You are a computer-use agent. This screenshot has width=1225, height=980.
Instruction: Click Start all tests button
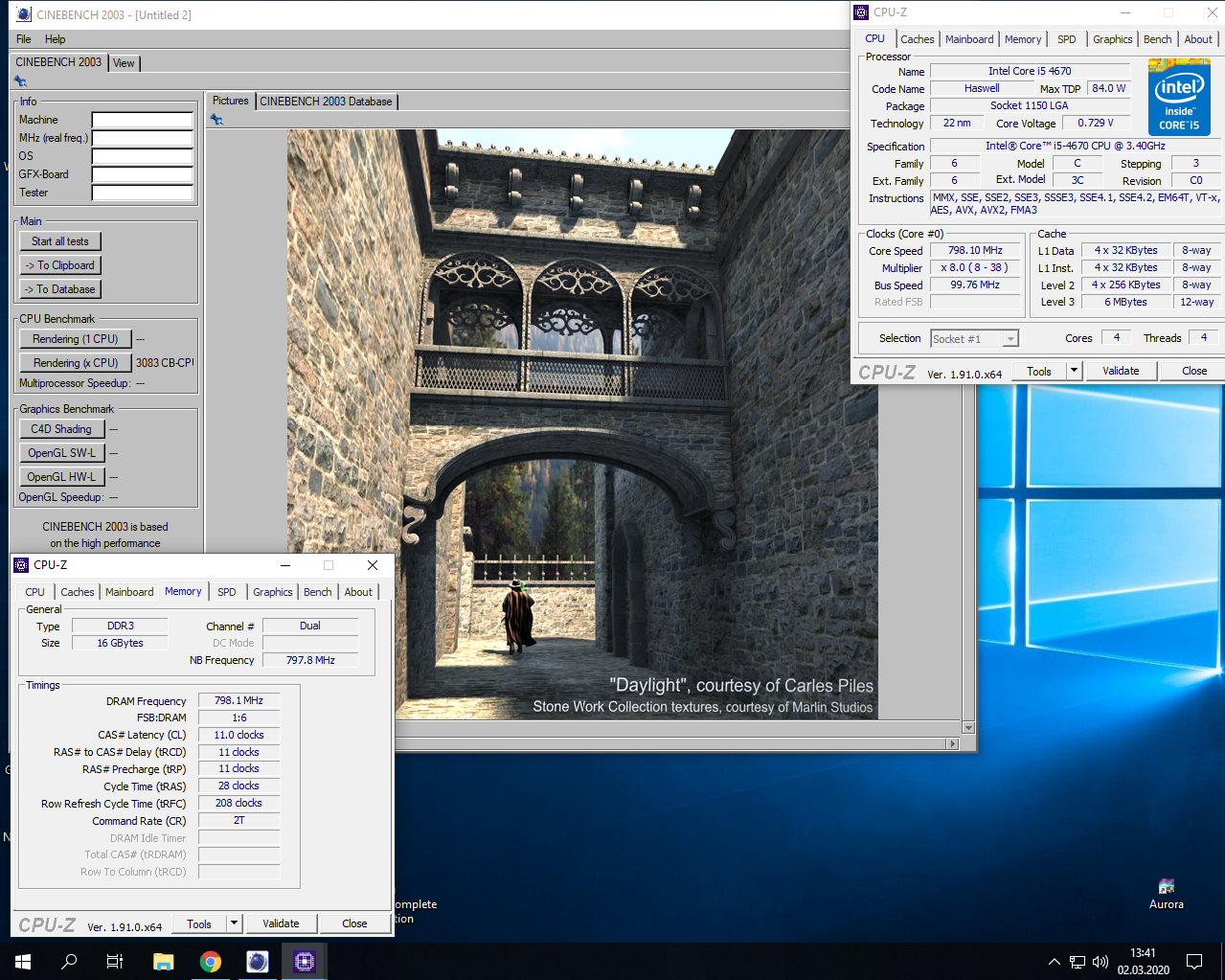(60, 241)
